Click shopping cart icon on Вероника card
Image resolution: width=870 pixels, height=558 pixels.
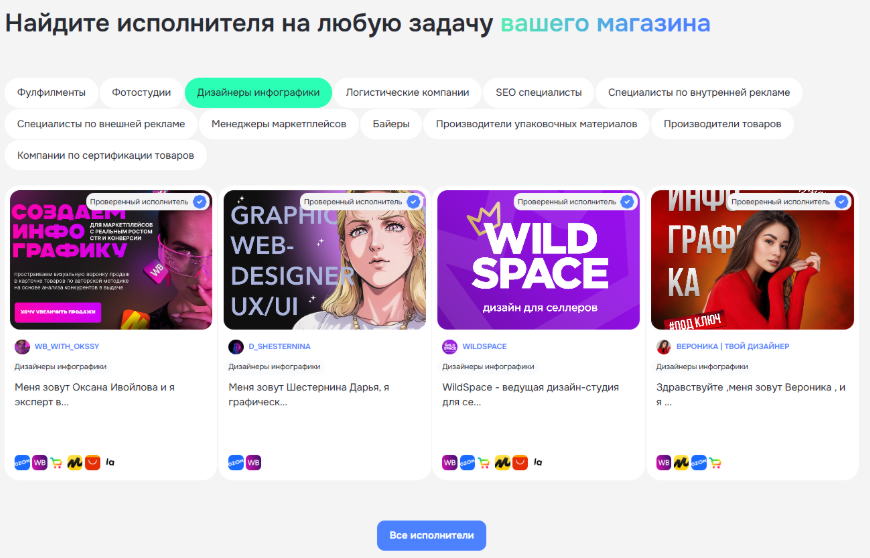point(715,463)
